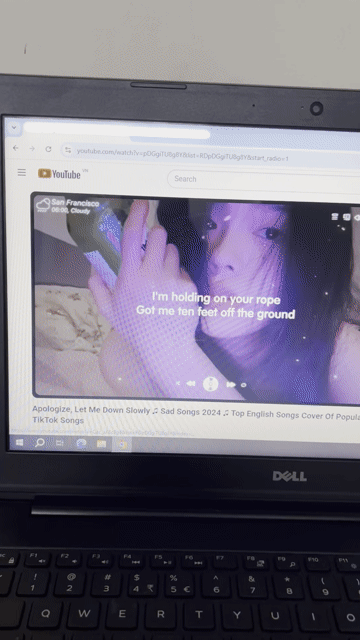
Task: Click the video showing 'I'm holding on your rope'
Action: click(196, 298)
